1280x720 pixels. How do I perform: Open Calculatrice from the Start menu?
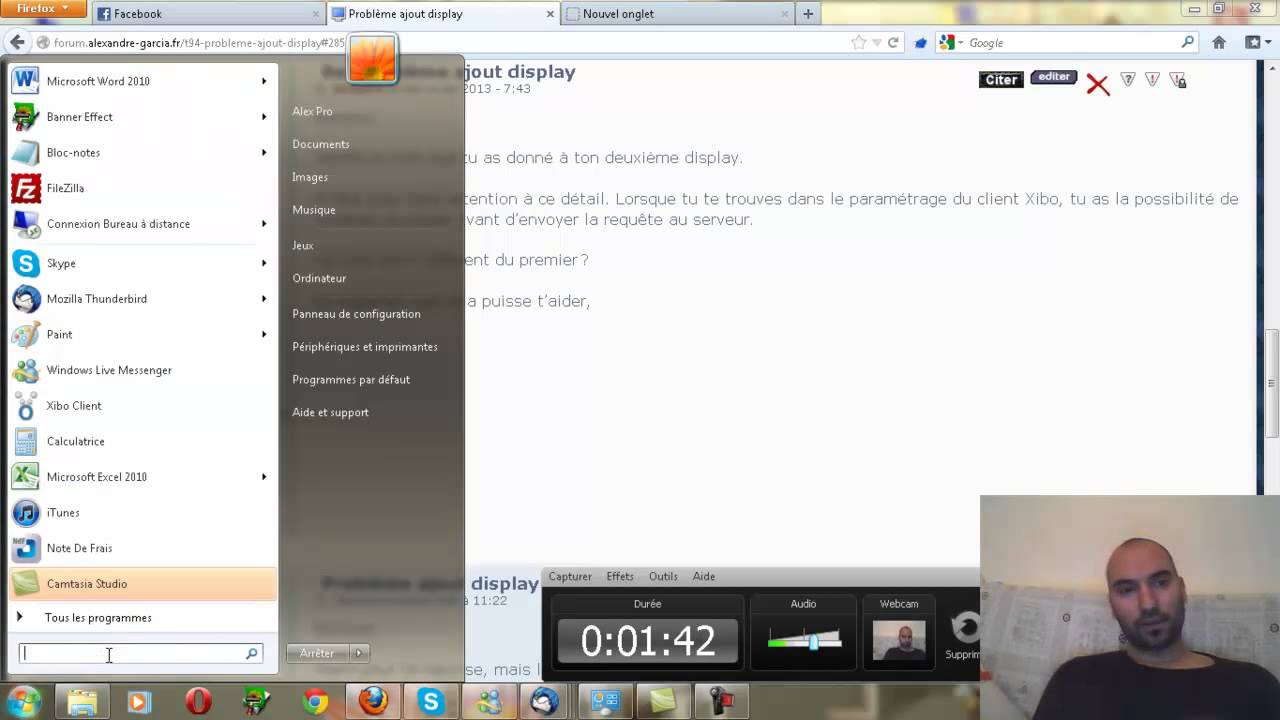click(x=142, y=441)
